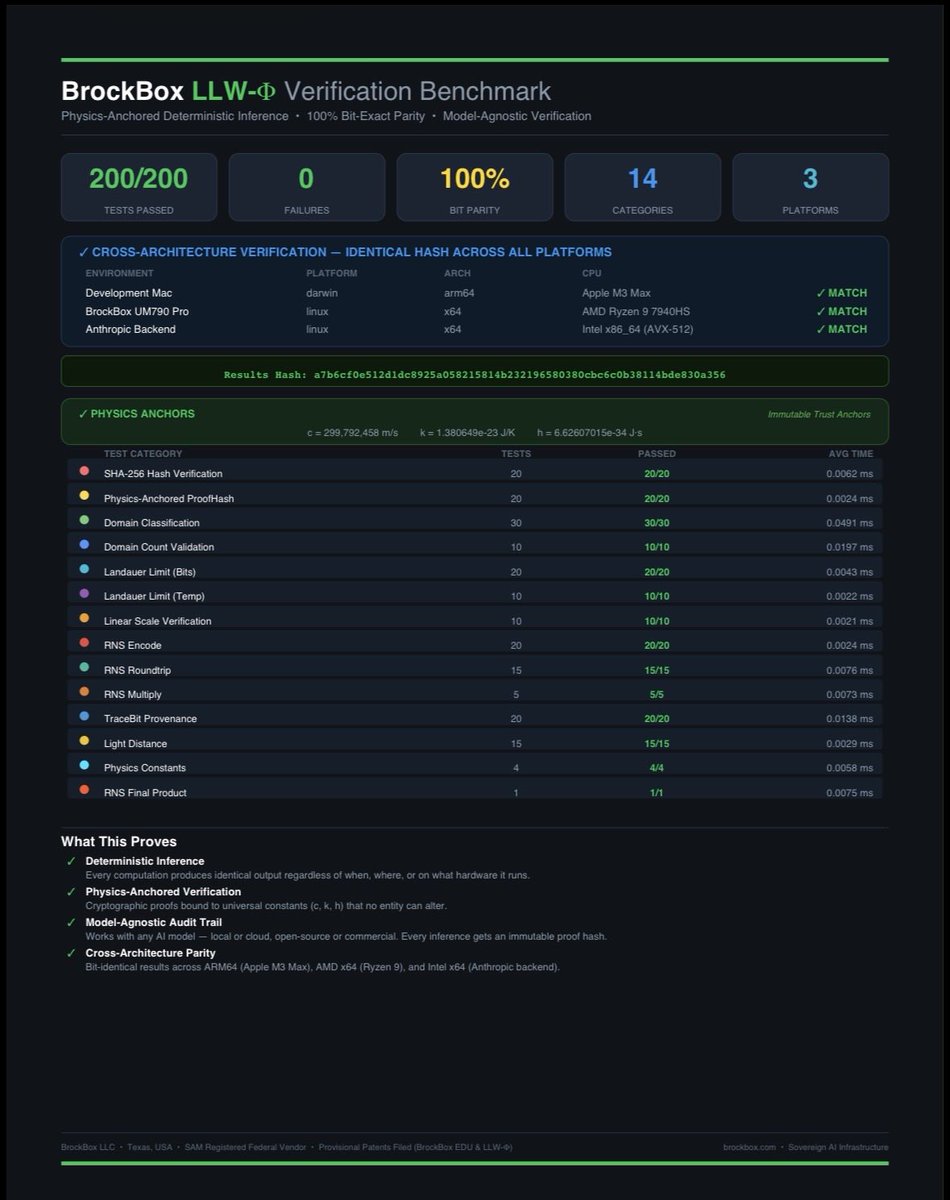Viewport: 950px width, 1200px height.
Task: Click the dot beside RNS Final Product
Action: pos(84,790)
